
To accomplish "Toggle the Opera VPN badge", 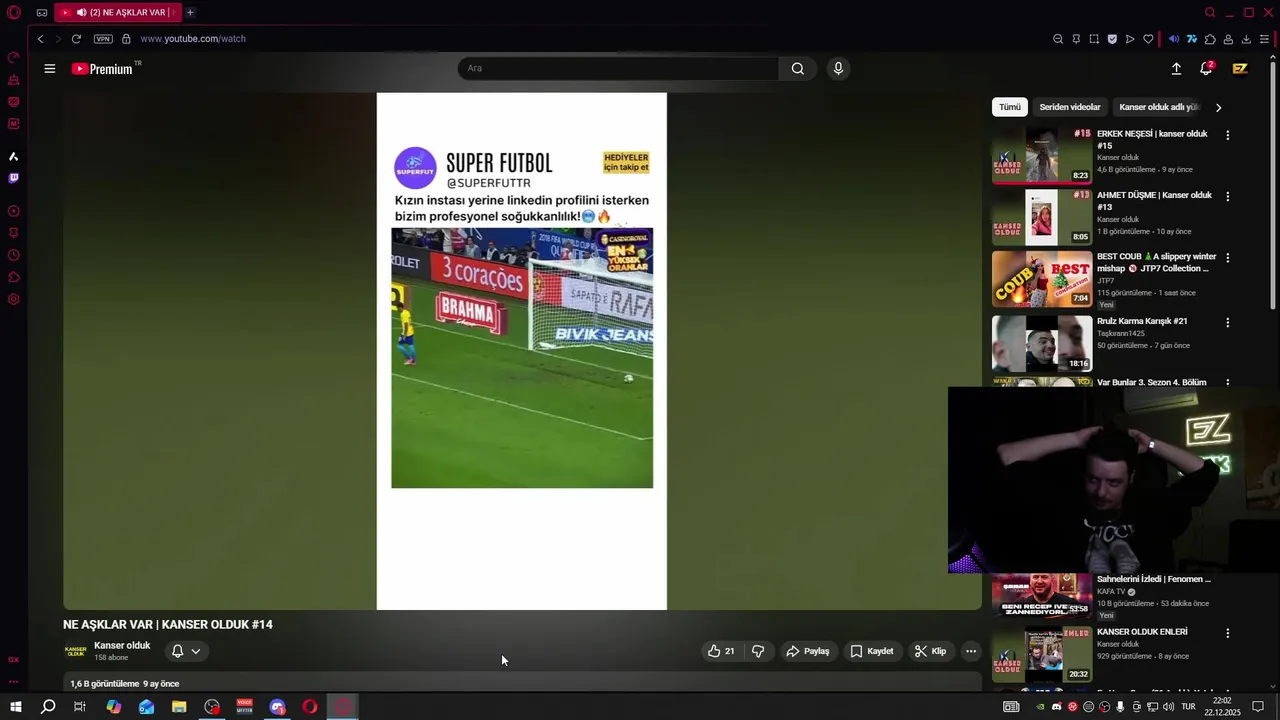I will point(103,39).
